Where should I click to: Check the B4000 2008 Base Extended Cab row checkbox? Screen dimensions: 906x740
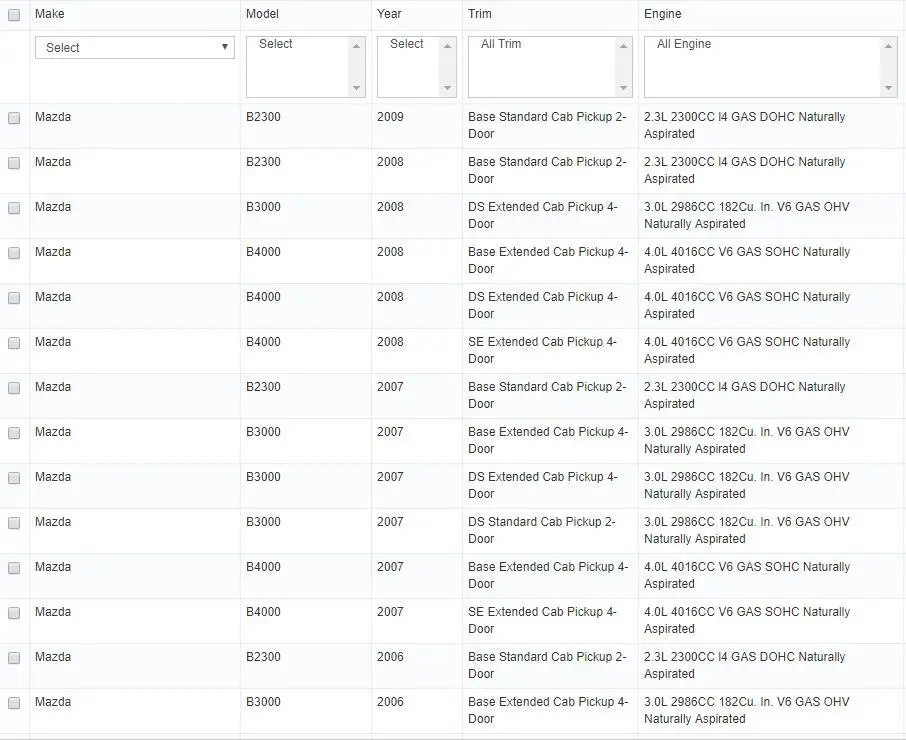(x=14, y=253)
